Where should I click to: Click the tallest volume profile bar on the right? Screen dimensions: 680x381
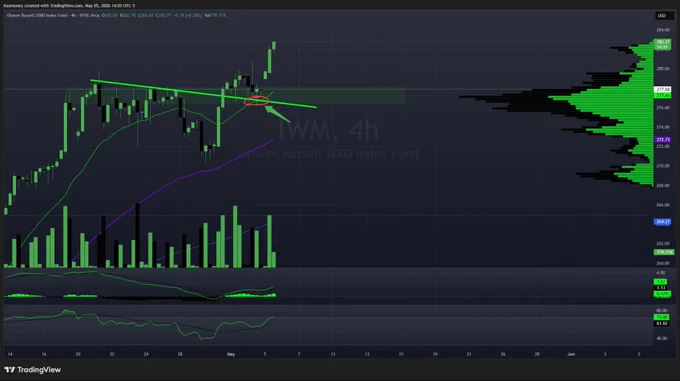pos(556,97)
